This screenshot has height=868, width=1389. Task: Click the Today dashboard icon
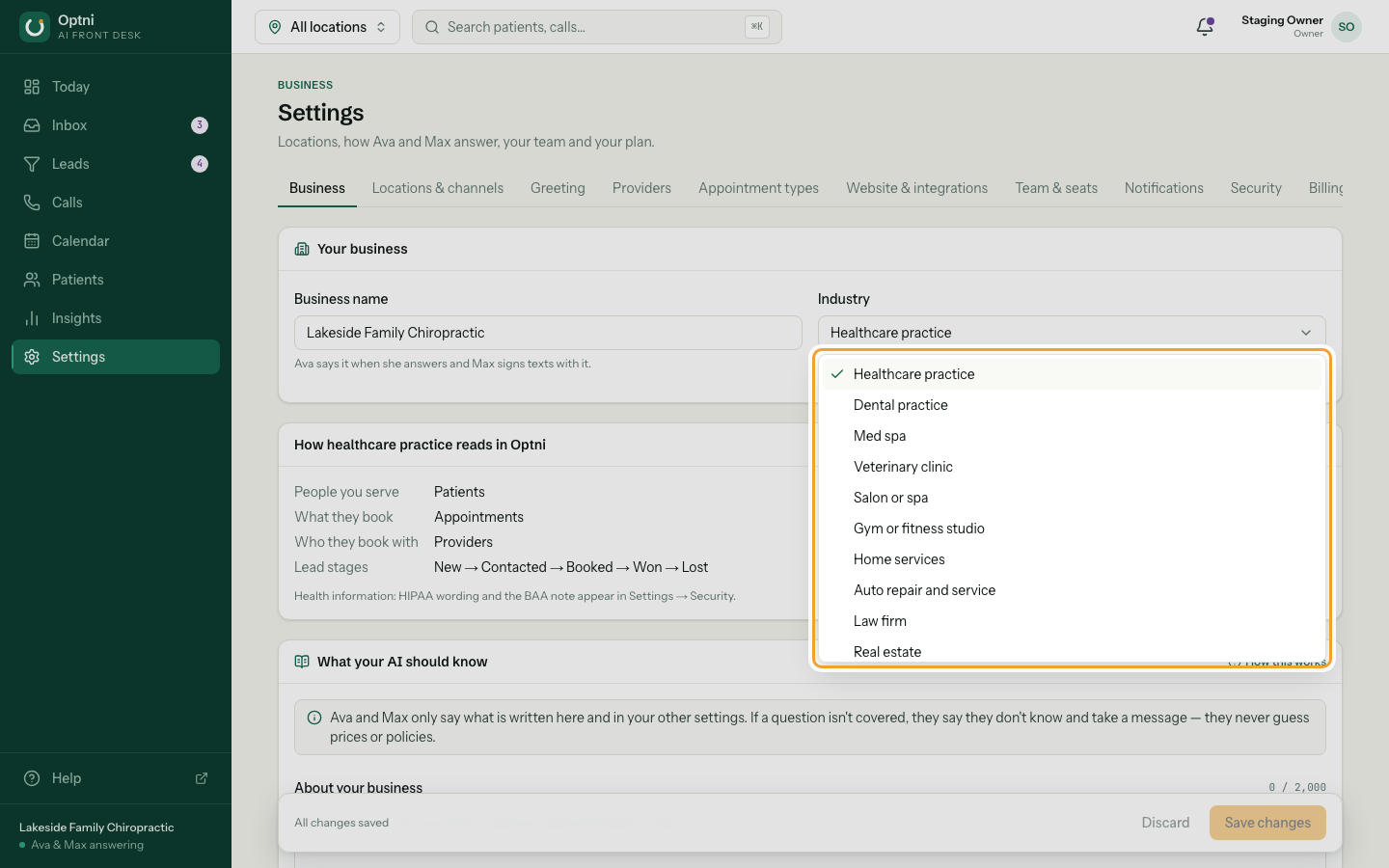click(x=32, y=87)
